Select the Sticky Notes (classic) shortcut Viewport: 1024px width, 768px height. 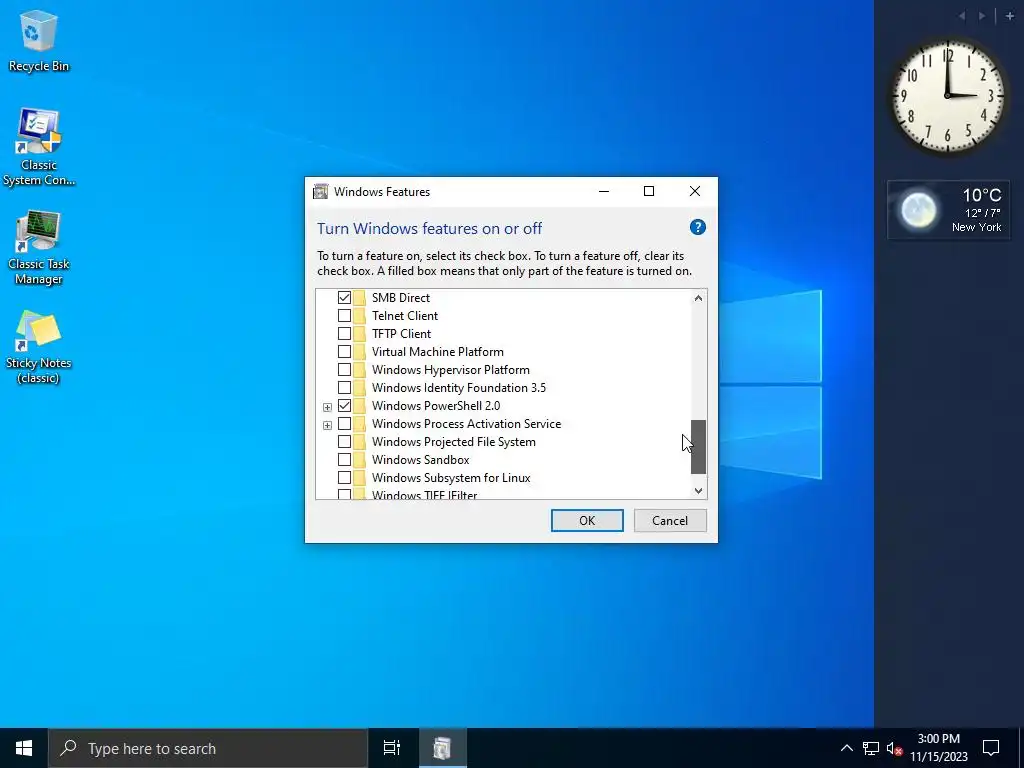[x=39, y=346]
